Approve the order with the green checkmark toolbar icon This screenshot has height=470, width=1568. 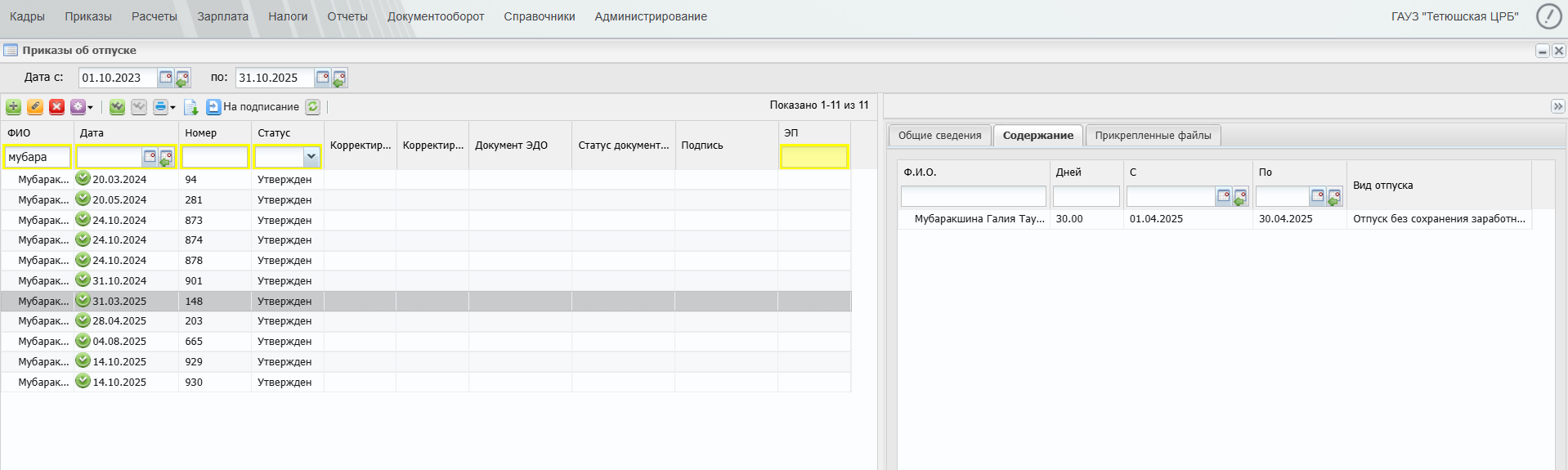pyautogui.click(x=118, y=107)
